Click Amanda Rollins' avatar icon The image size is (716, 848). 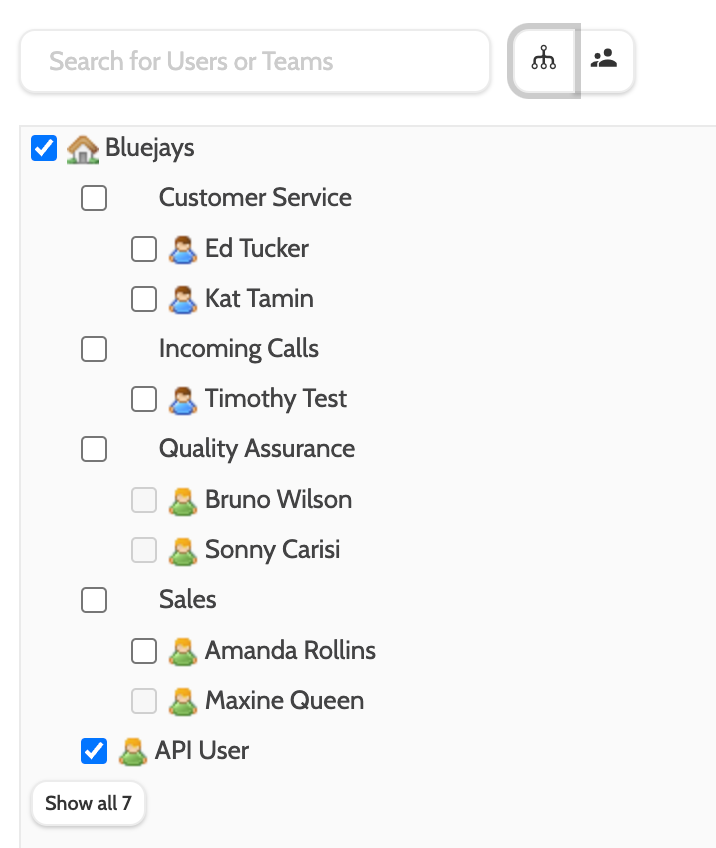click(x=183, y=651)
